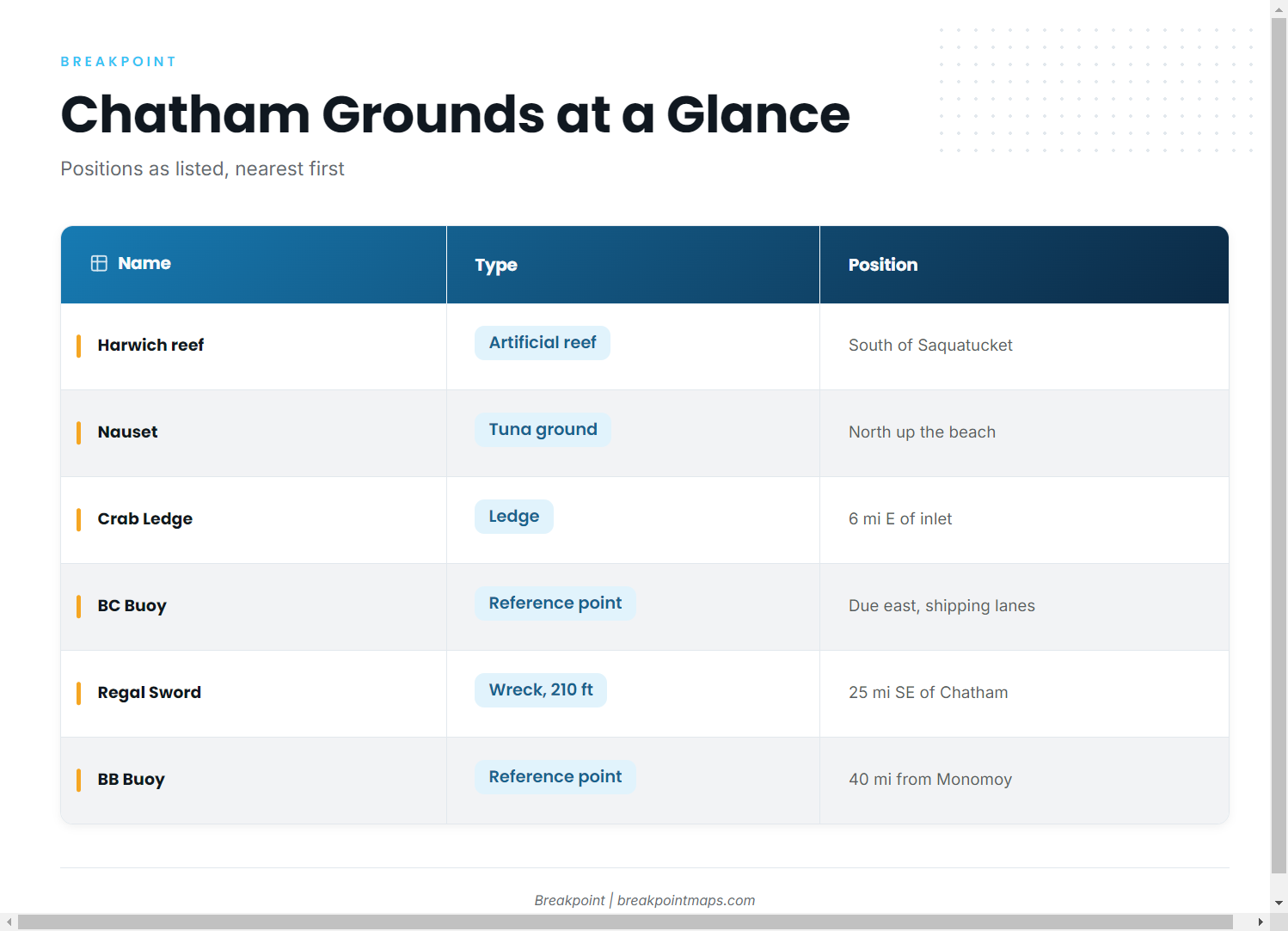Click the Artificial reef type badge
The image size is (1288, 931).
tap(543, 343)
